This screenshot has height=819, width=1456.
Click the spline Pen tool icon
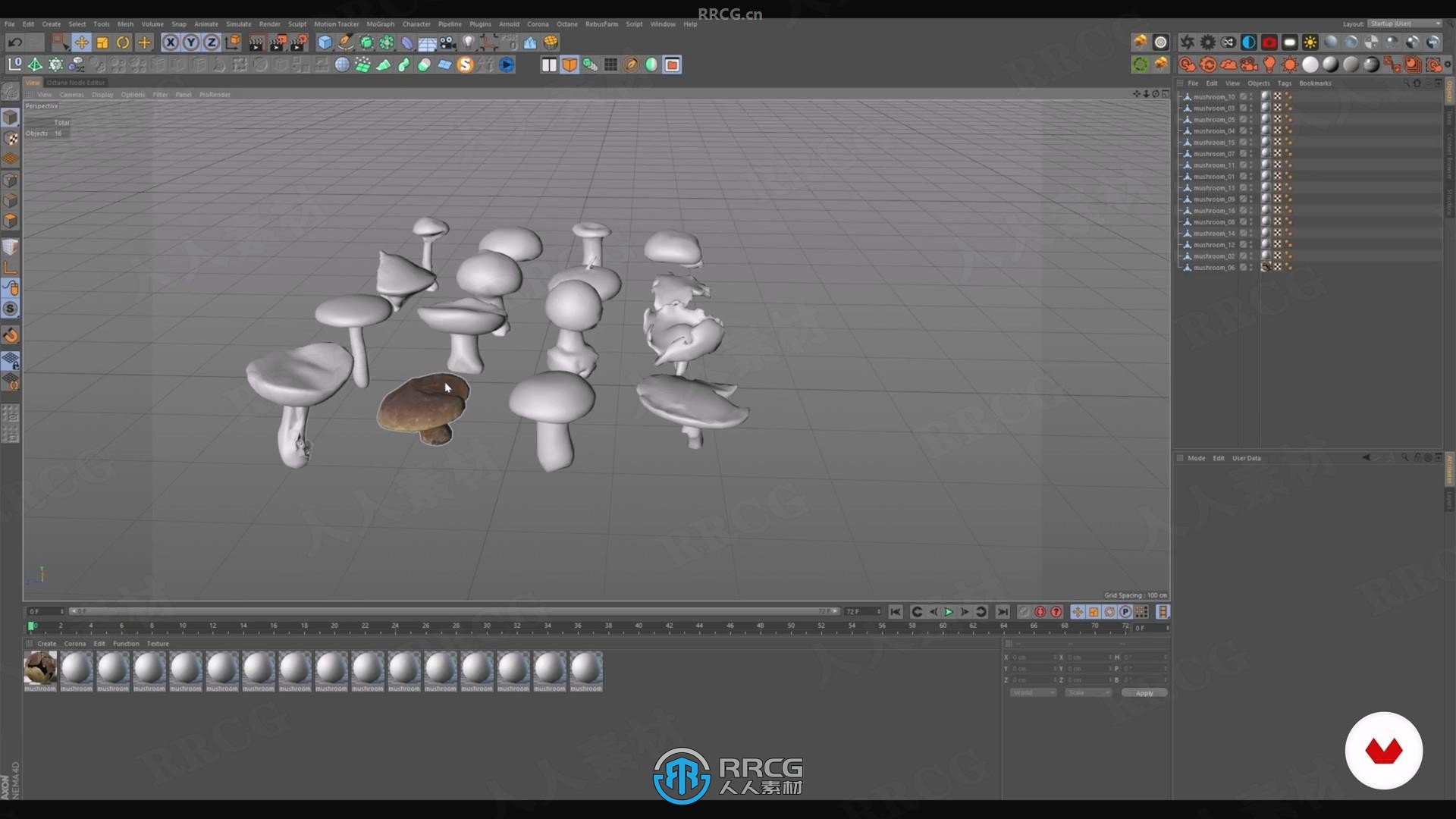pos(346,42)
